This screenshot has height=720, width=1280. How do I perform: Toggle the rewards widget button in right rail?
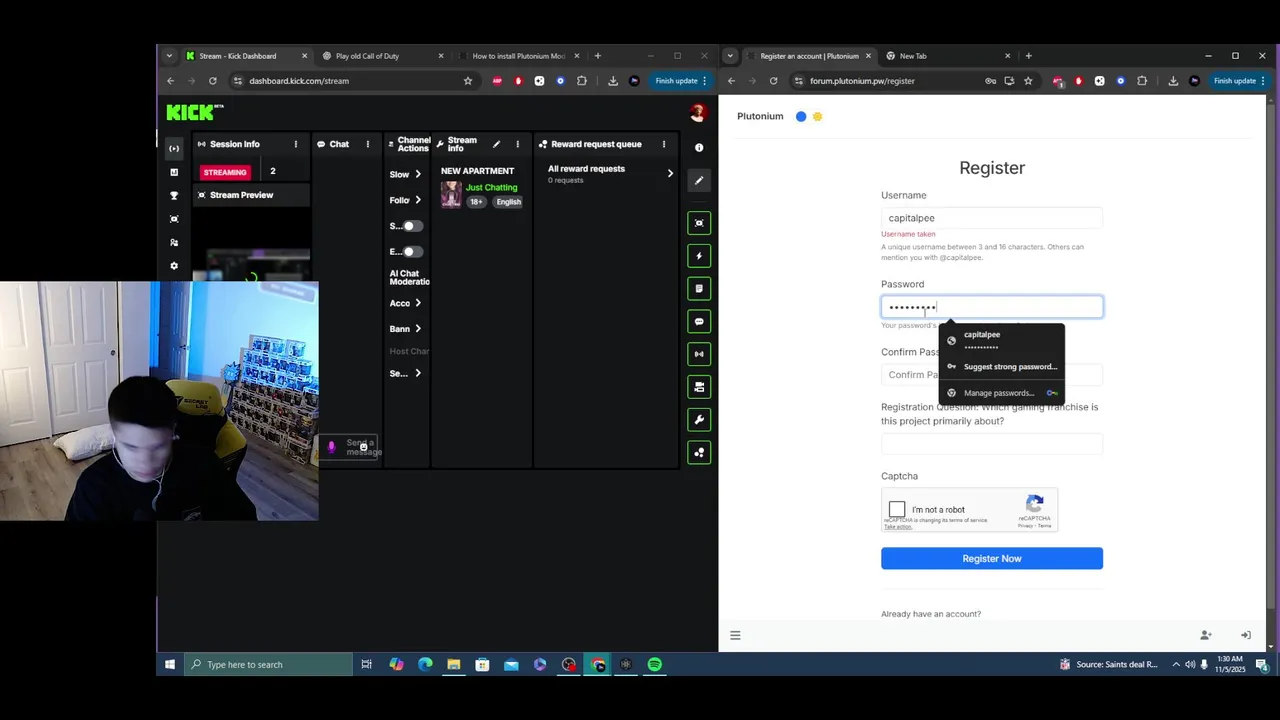pyautogui.click(x=699, y=452)
